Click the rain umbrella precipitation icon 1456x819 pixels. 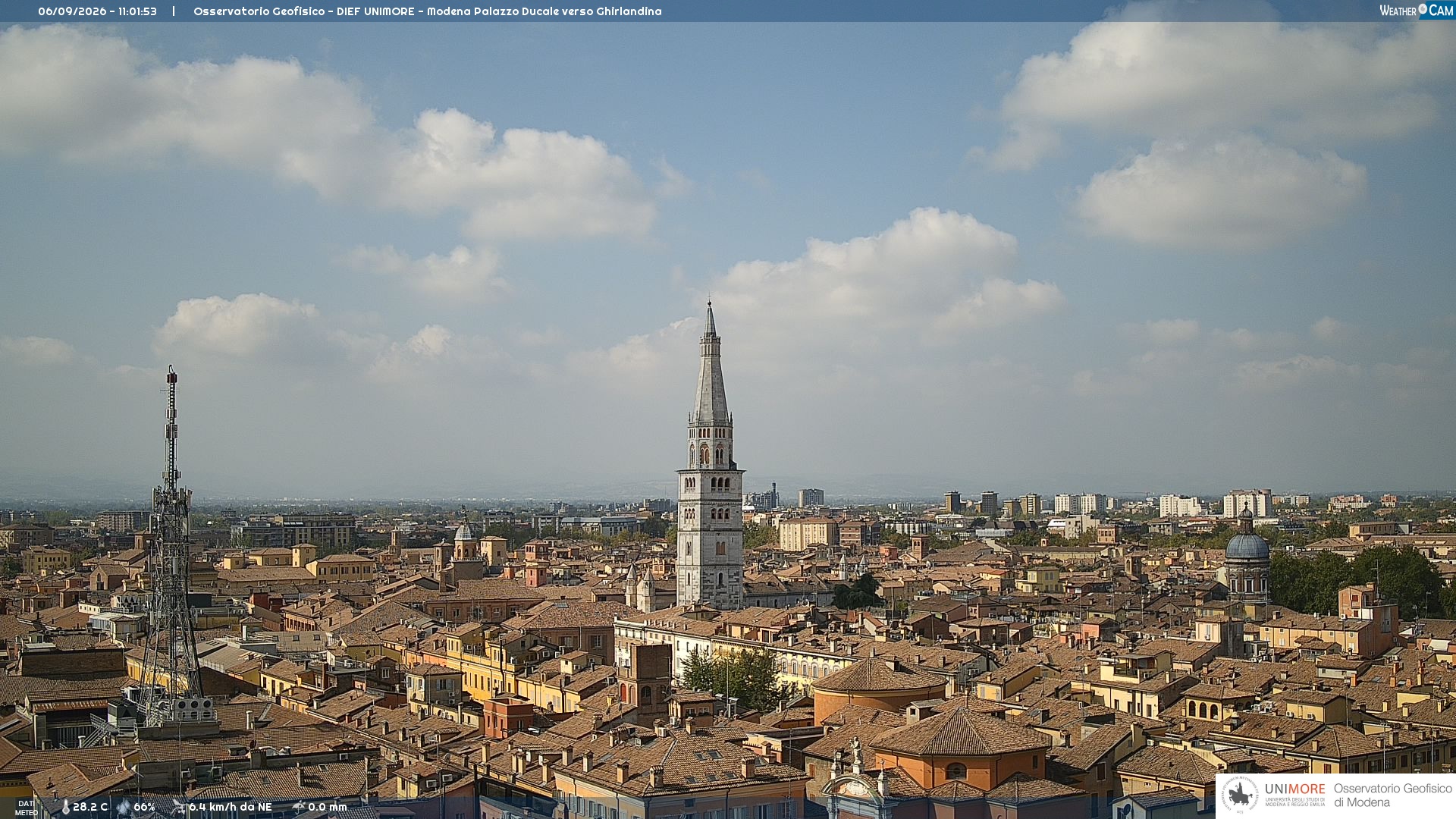coord(298,808)
